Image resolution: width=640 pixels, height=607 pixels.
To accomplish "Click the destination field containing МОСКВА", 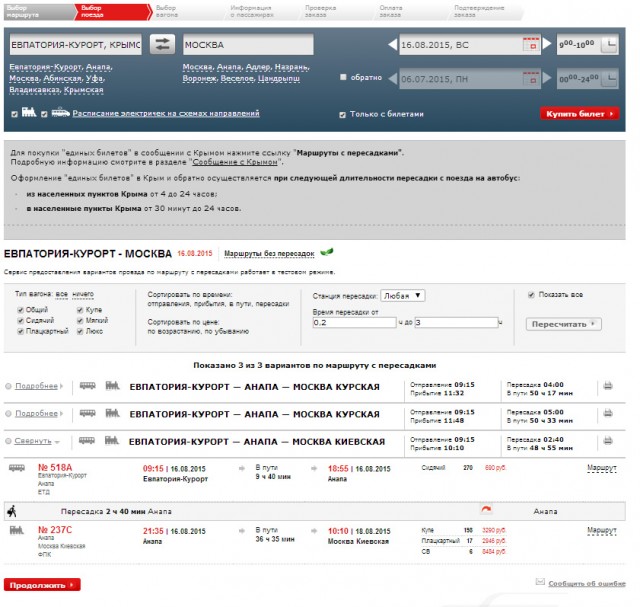I will [245, 46].
